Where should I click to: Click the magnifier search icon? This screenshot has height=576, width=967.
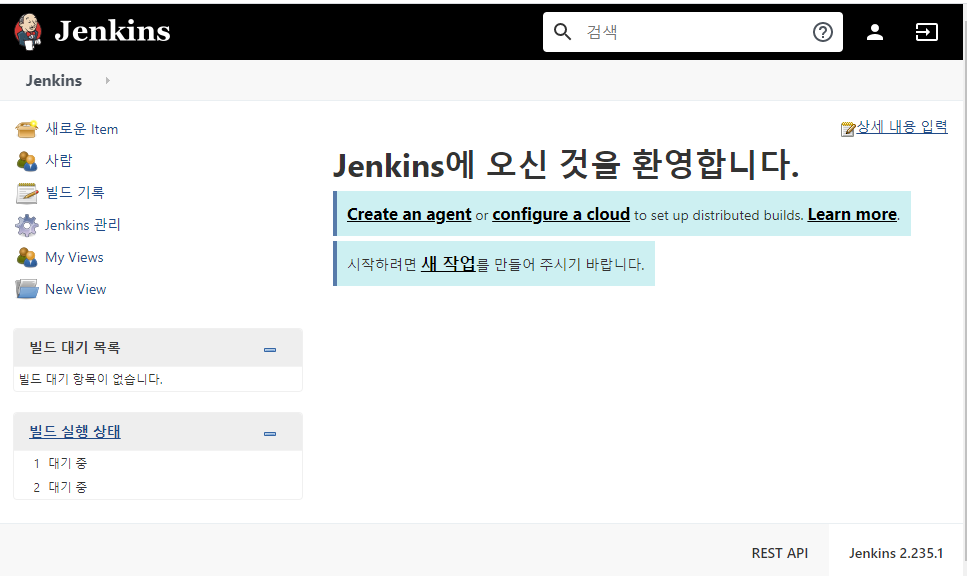click(x=562, y=31)
